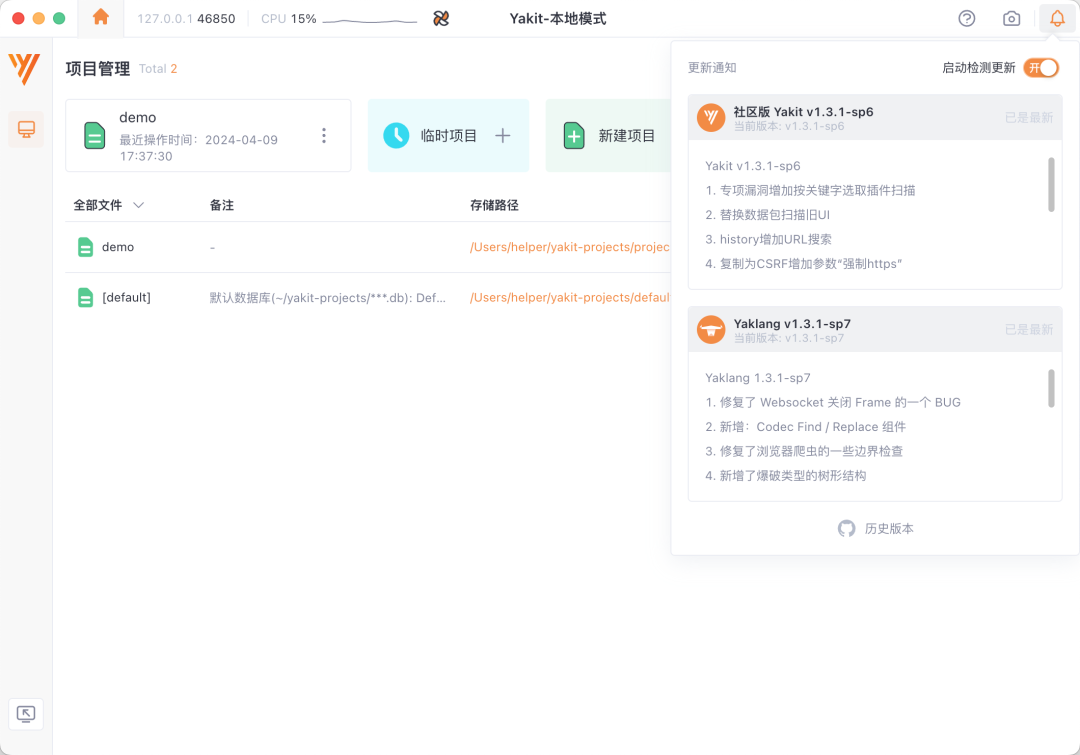The image size is (1080, 755).
Task: Click the 默认数据库 remark cell
Action: point(327,298)
